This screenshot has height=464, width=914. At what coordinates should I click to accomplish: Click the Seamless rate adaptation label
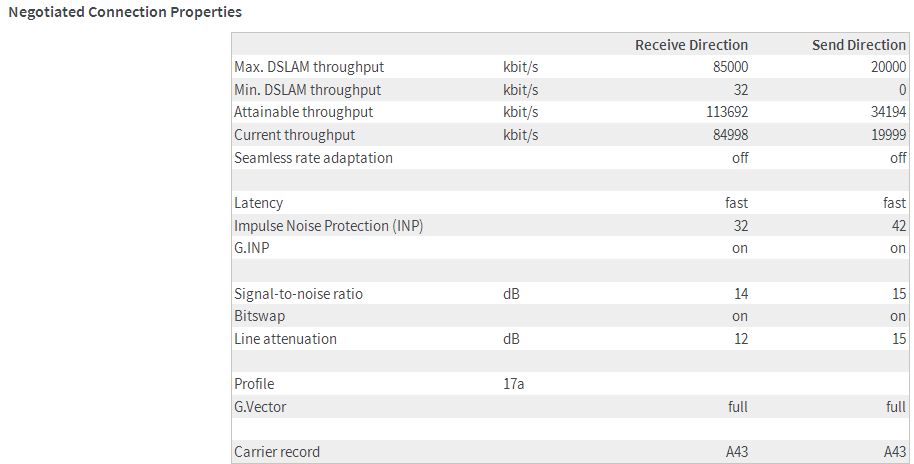[313, 158]
